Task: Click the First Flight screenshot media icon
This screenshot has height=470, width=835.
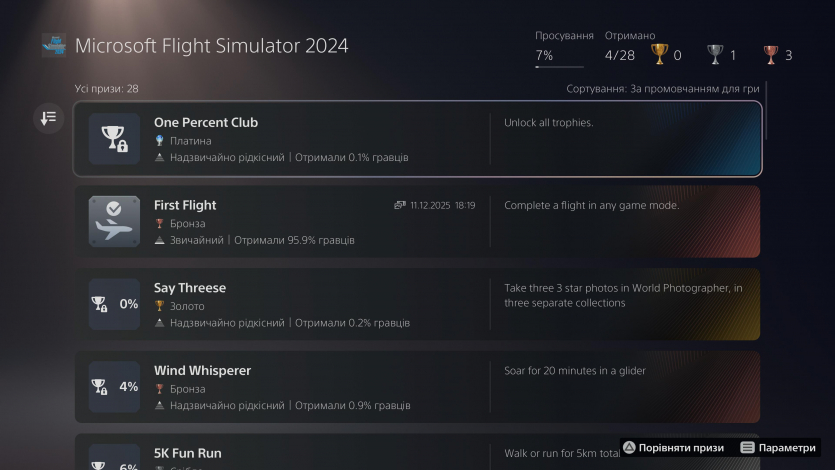Action: click(x=400, y=205)
